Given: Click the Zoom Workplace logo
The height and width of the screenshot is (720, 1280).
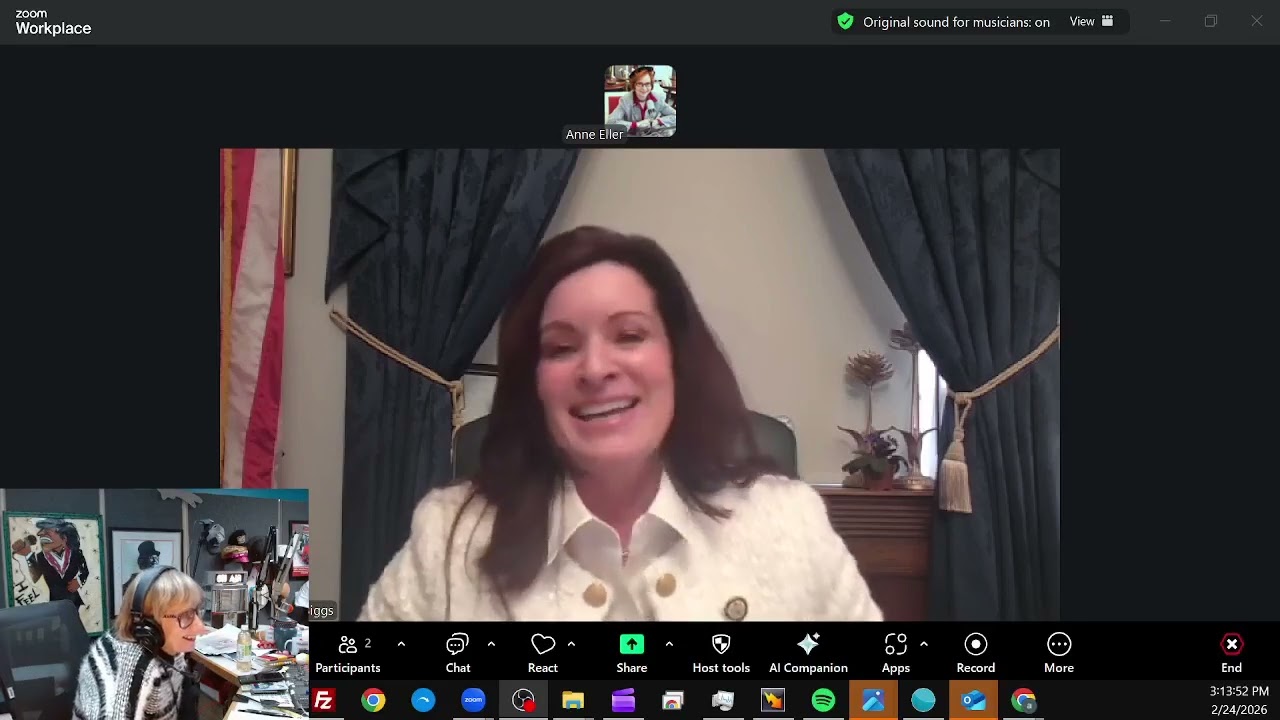Looking at the screenshot, I should click(53, 23).
